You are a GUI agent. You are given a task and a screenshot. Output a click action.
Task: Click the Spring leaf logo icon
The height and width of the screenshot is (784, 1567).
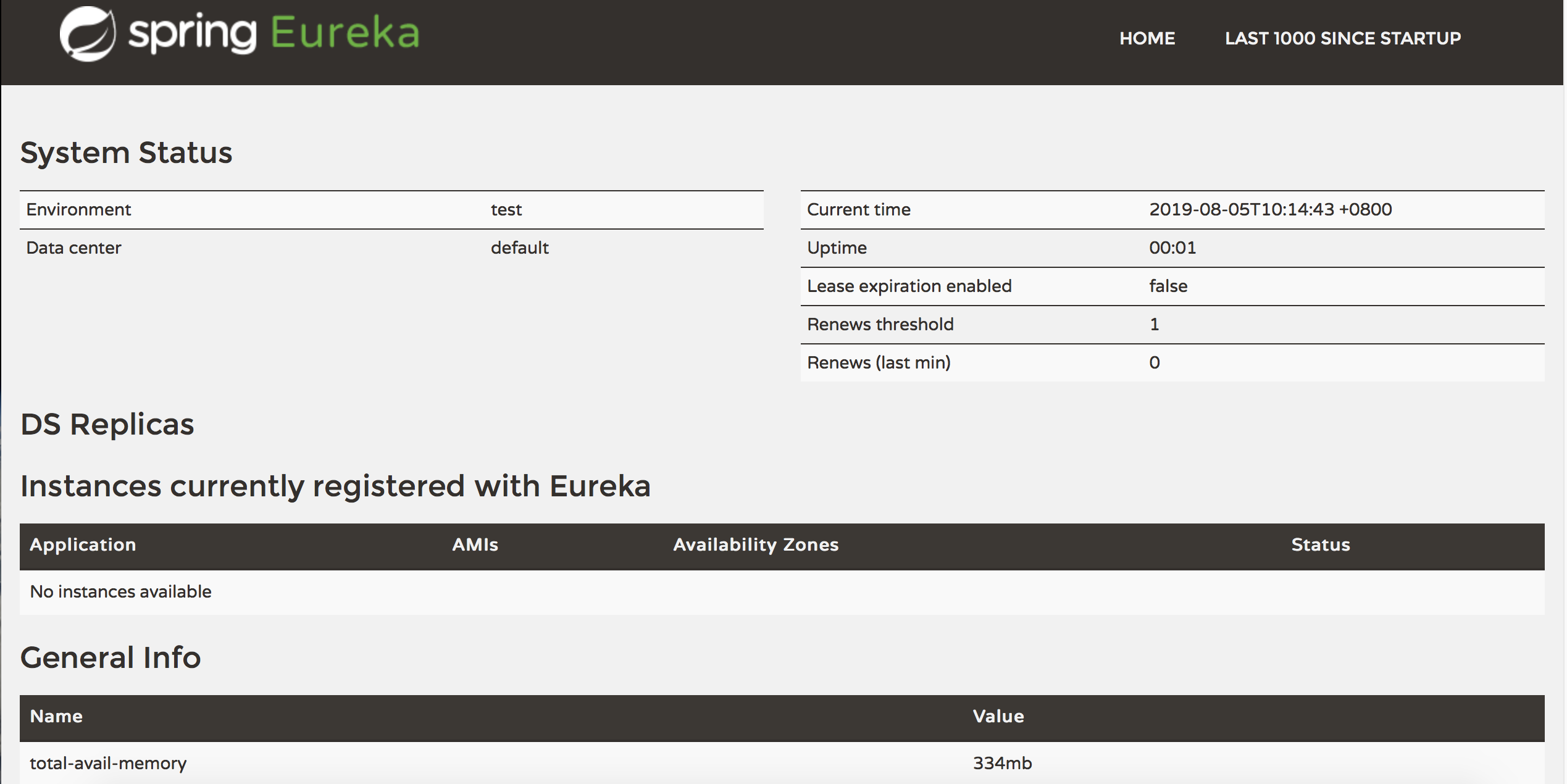pos(88,34)
